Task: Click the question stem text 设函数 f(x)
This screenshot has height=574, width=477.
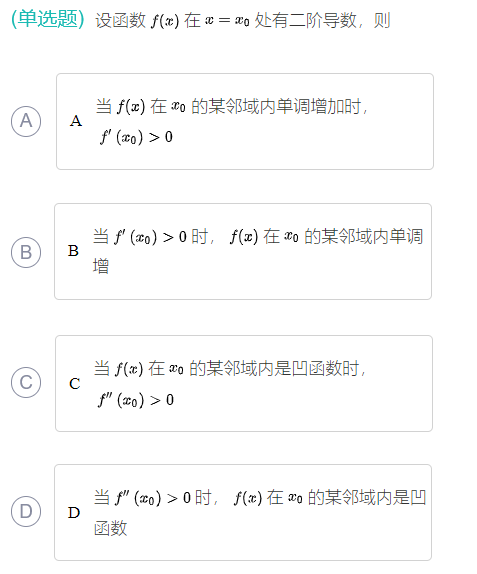Action: click(x=137, y=20)
